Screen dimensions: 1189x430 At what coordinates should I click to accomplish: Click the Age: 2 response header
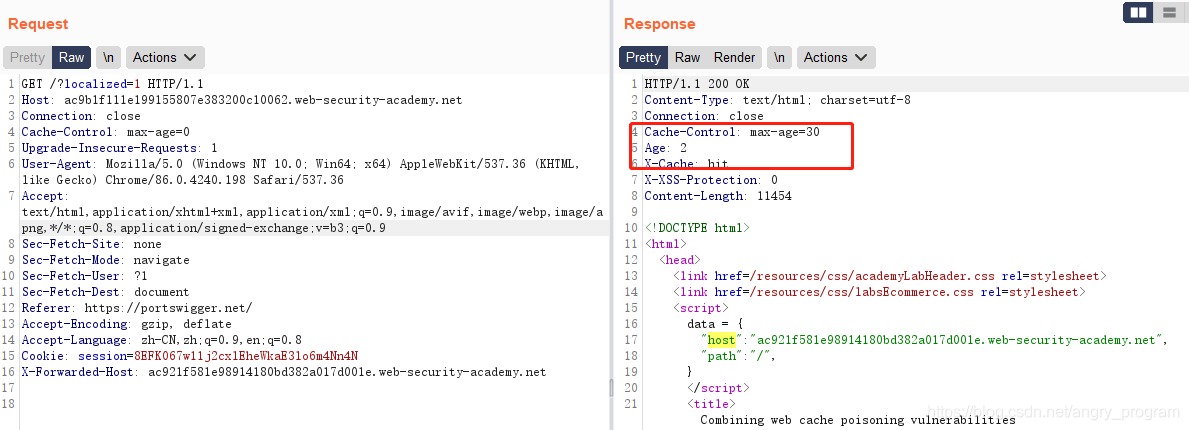pyautogui.click(x=665, y=148)
